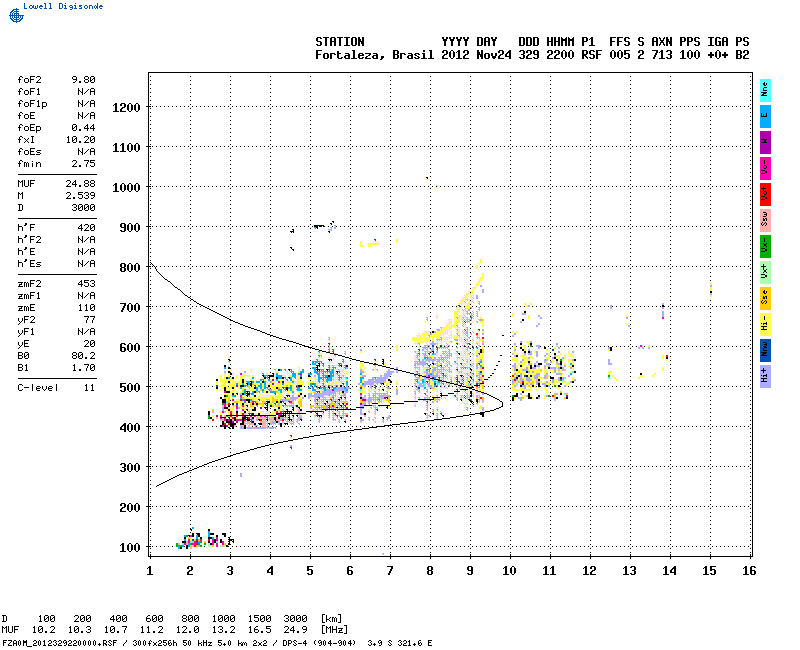Select the P1 value RSF
This screenshot has height=650, width=800.
point(591,55)
